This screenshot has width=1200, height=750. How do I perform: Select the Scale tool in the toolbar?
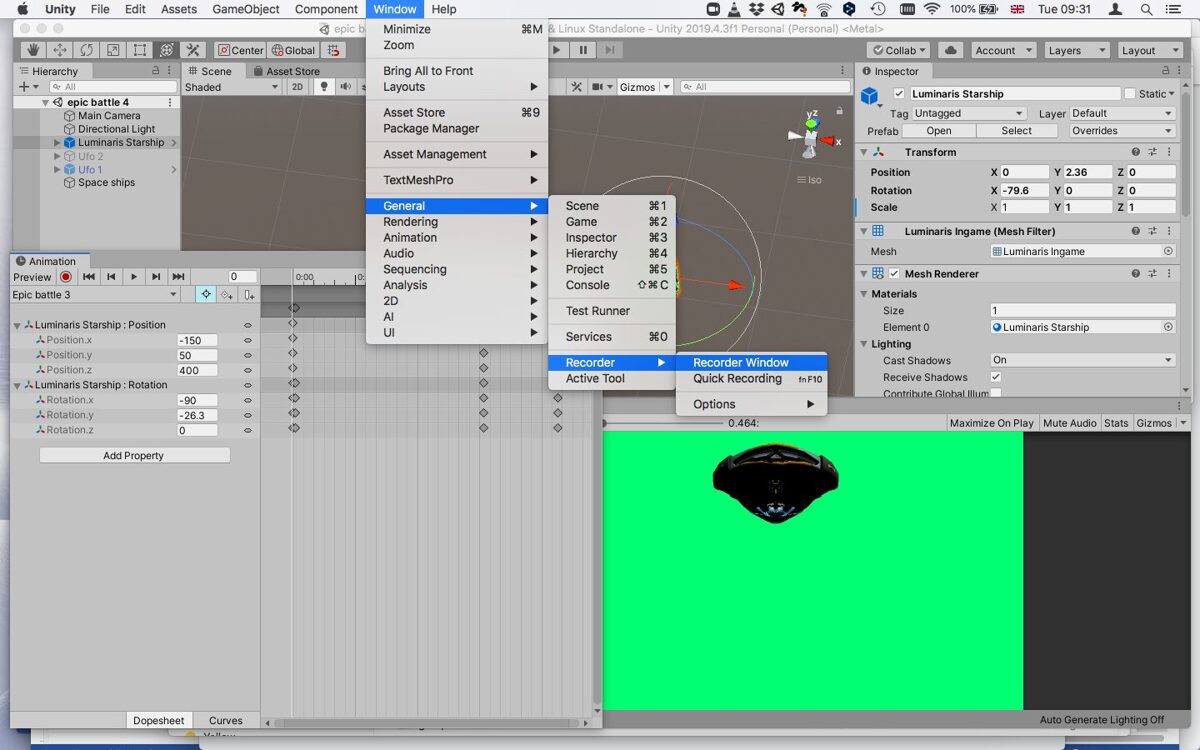tap(113, 50)
